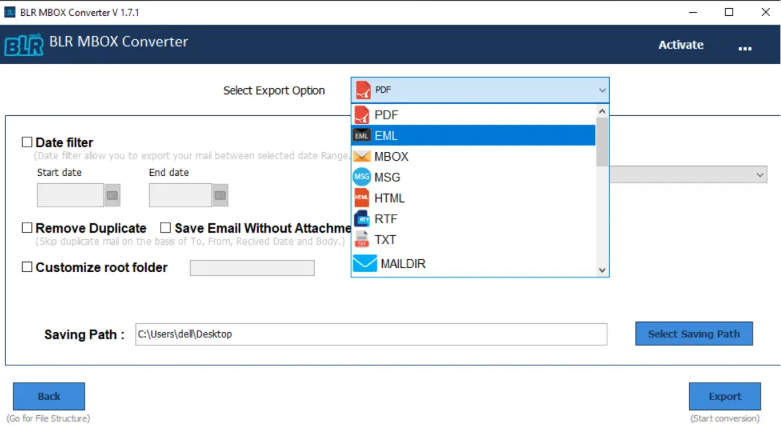Viewport: 781px width, 427px height.
Task: Click the BLR logo in header
Action: point(23,45)
